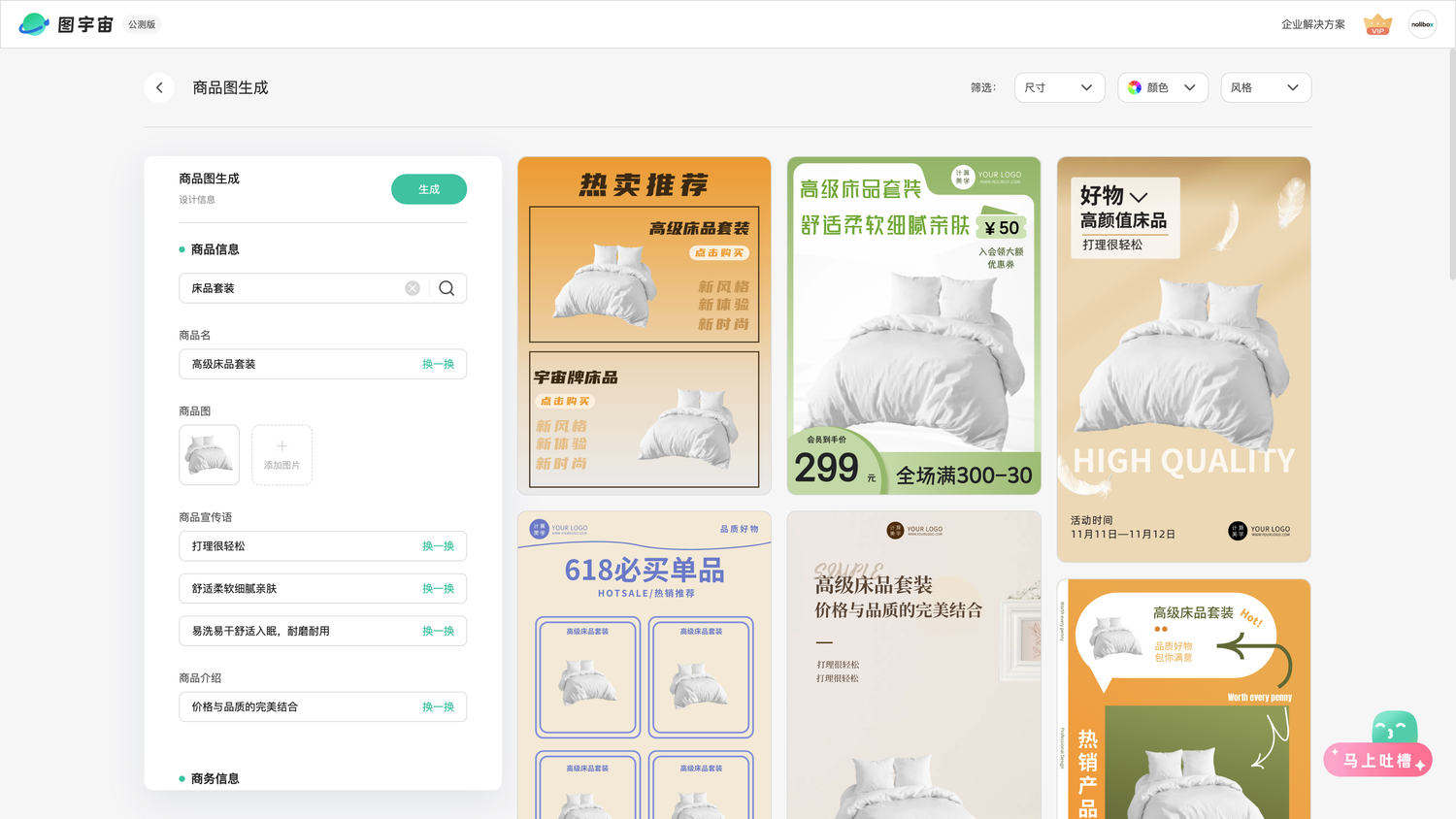Click the 图宇宙 planet logo
The image size is (1456, 819).
click(x=34, y=24)
